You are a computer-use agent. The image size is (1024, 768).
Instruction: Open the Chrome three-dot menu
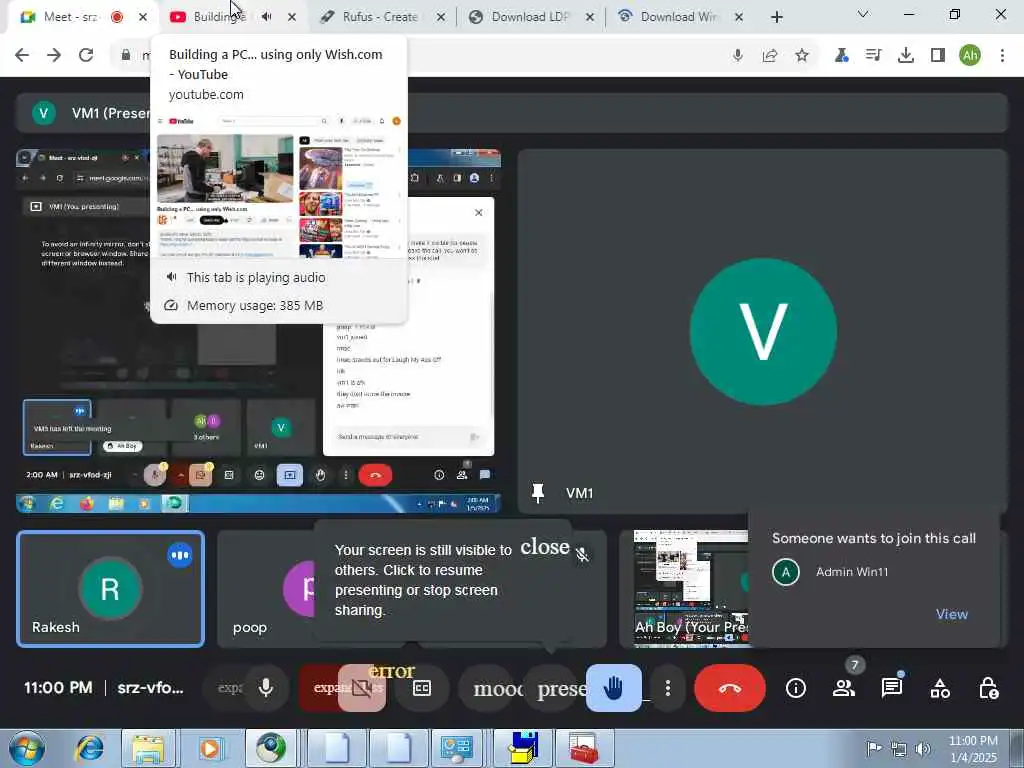click(1002, 56)
